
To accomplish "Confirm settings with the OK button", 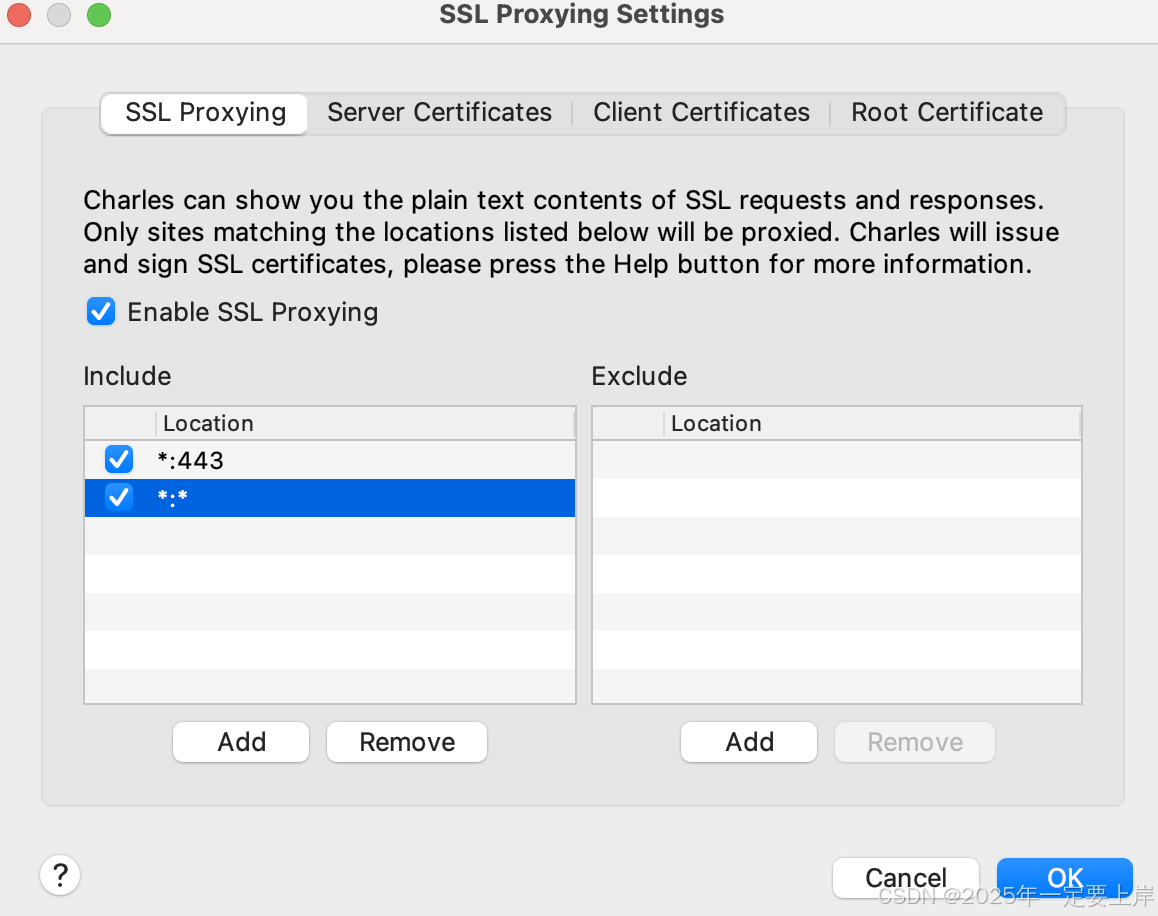I will [1065, 878].
